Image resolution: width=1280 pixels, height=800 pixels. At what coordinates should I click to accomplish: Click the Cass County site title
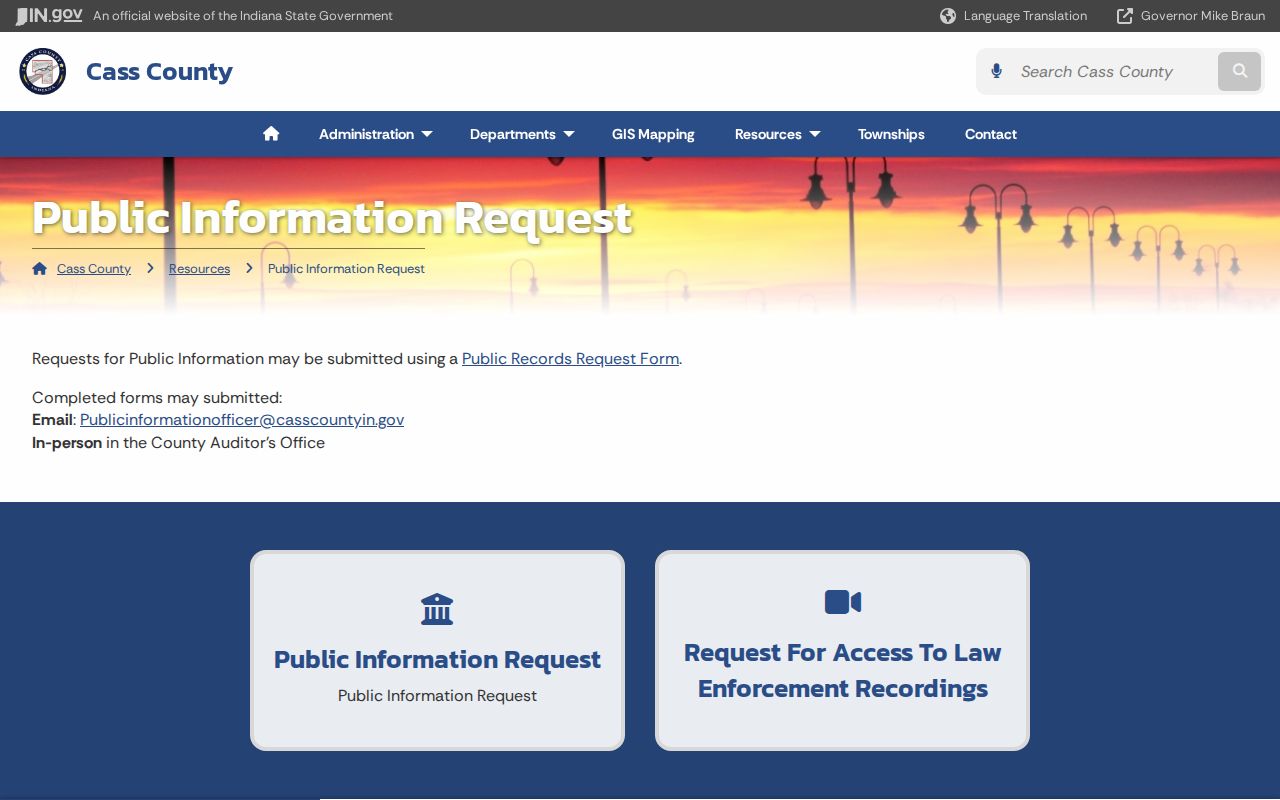click(x=159, y=72)
